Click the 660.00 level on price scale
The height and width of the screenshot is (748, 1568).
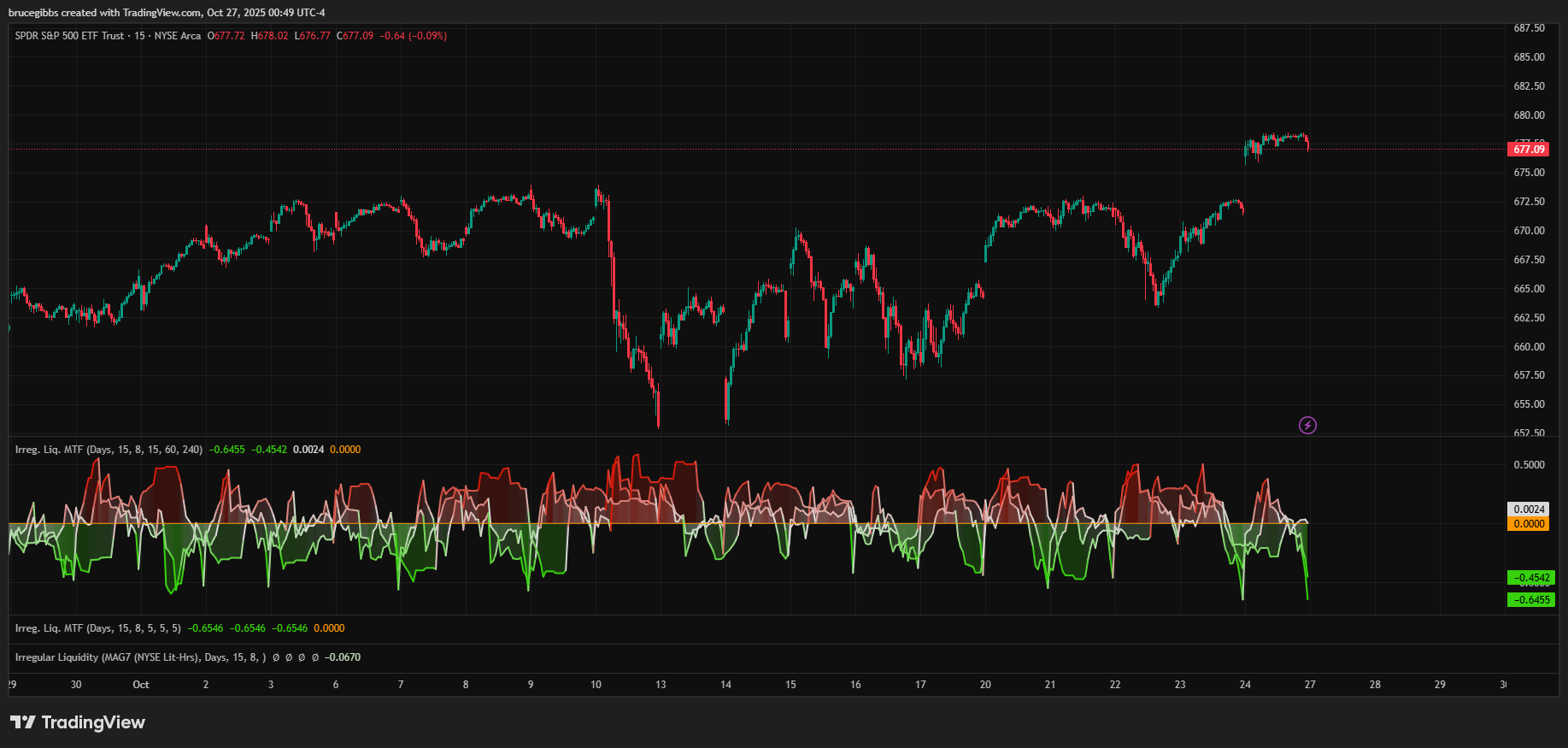[x=1529, y=347]
